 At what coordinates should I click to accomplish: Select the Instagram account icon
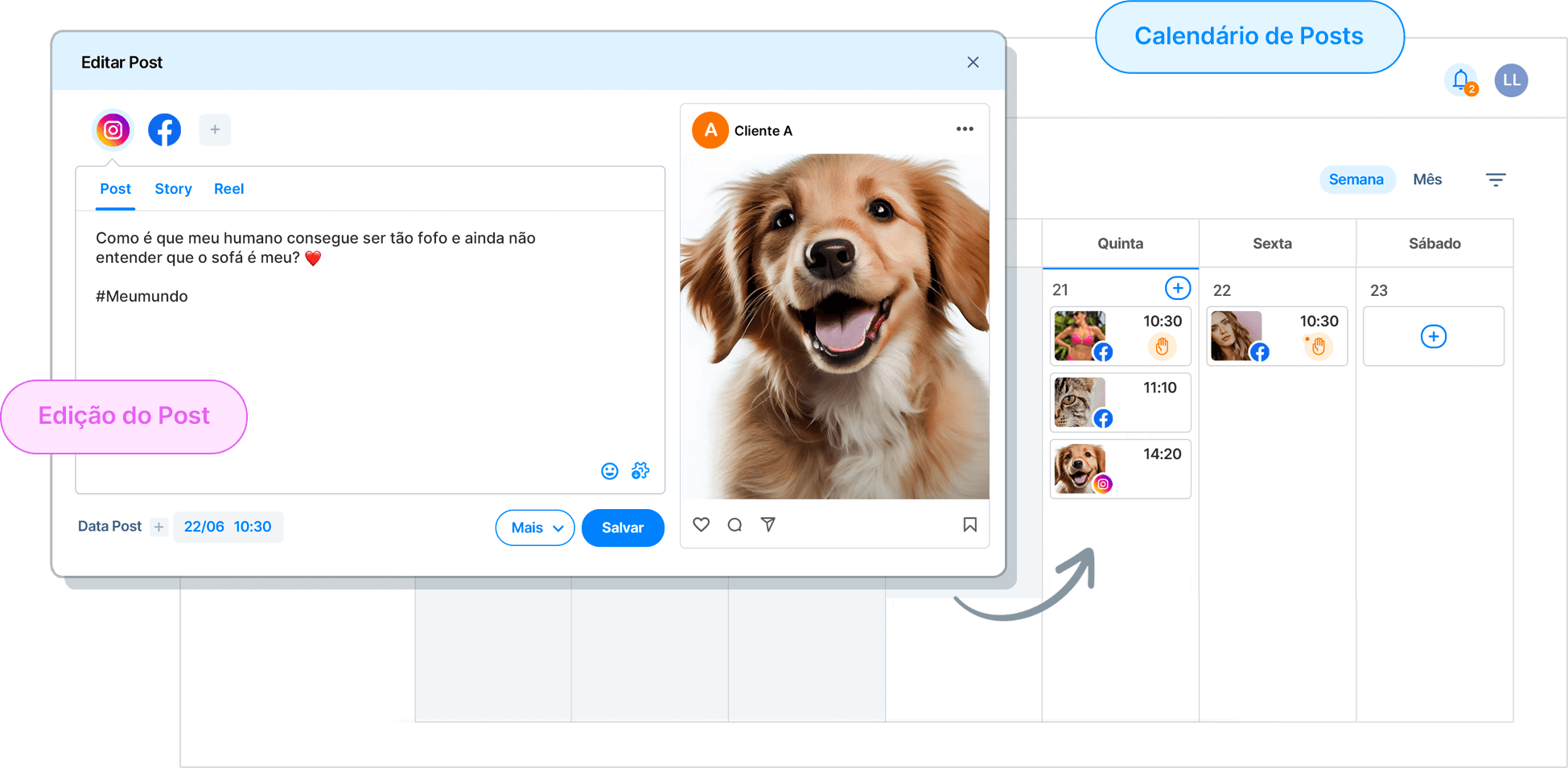(113, 130)
